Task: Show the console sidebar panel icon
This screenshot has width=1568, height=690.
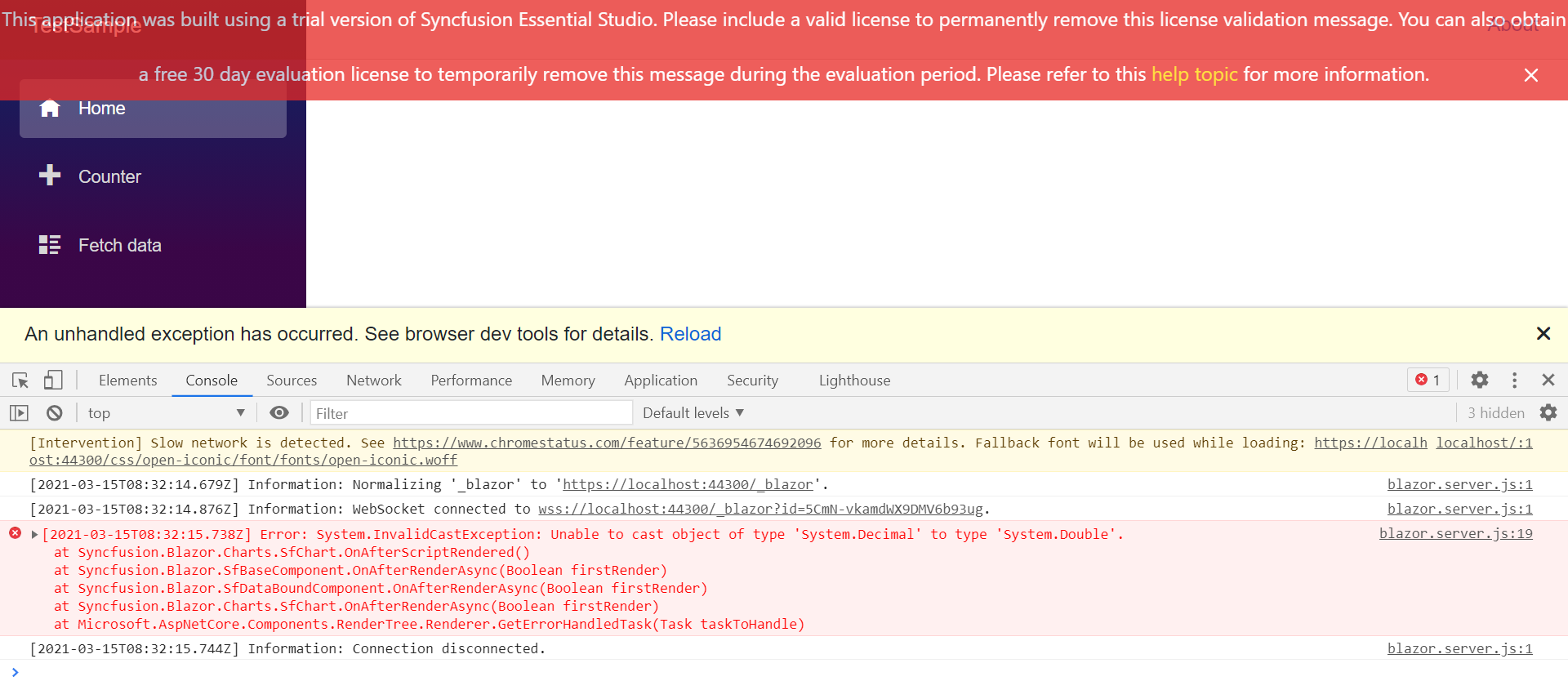Action: coord(20,413)
